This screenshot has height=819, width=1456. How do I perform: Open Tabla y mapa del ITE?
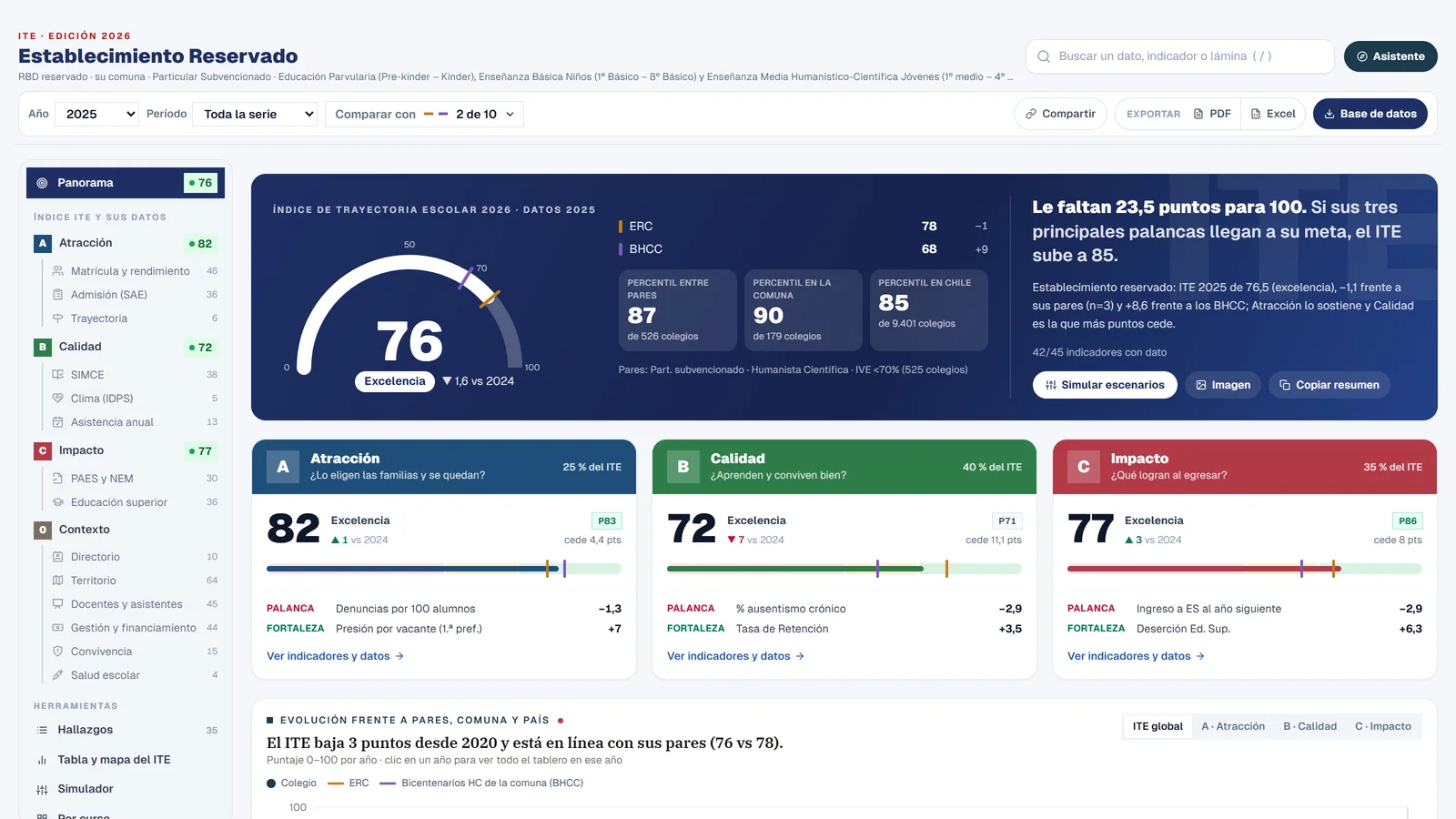pyautogui.click(x=126, y=760)
